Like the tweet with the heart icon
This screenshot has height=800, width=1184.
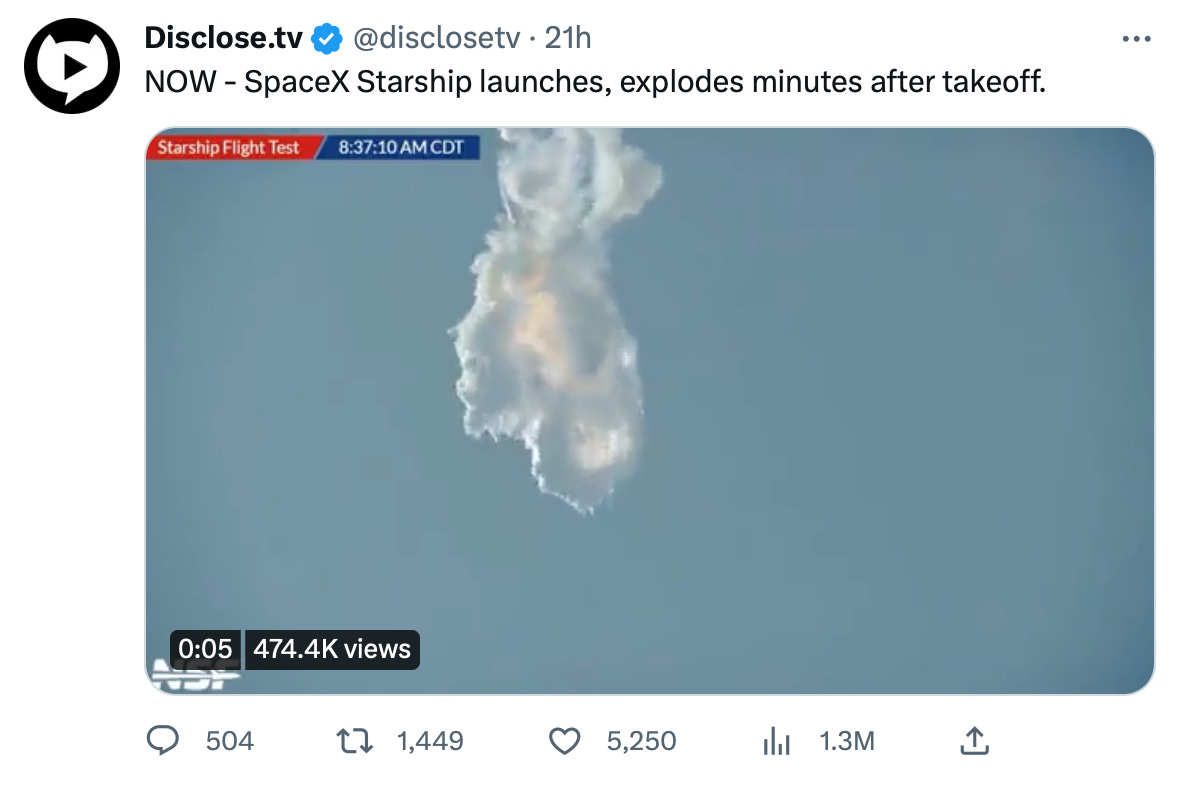566,741
